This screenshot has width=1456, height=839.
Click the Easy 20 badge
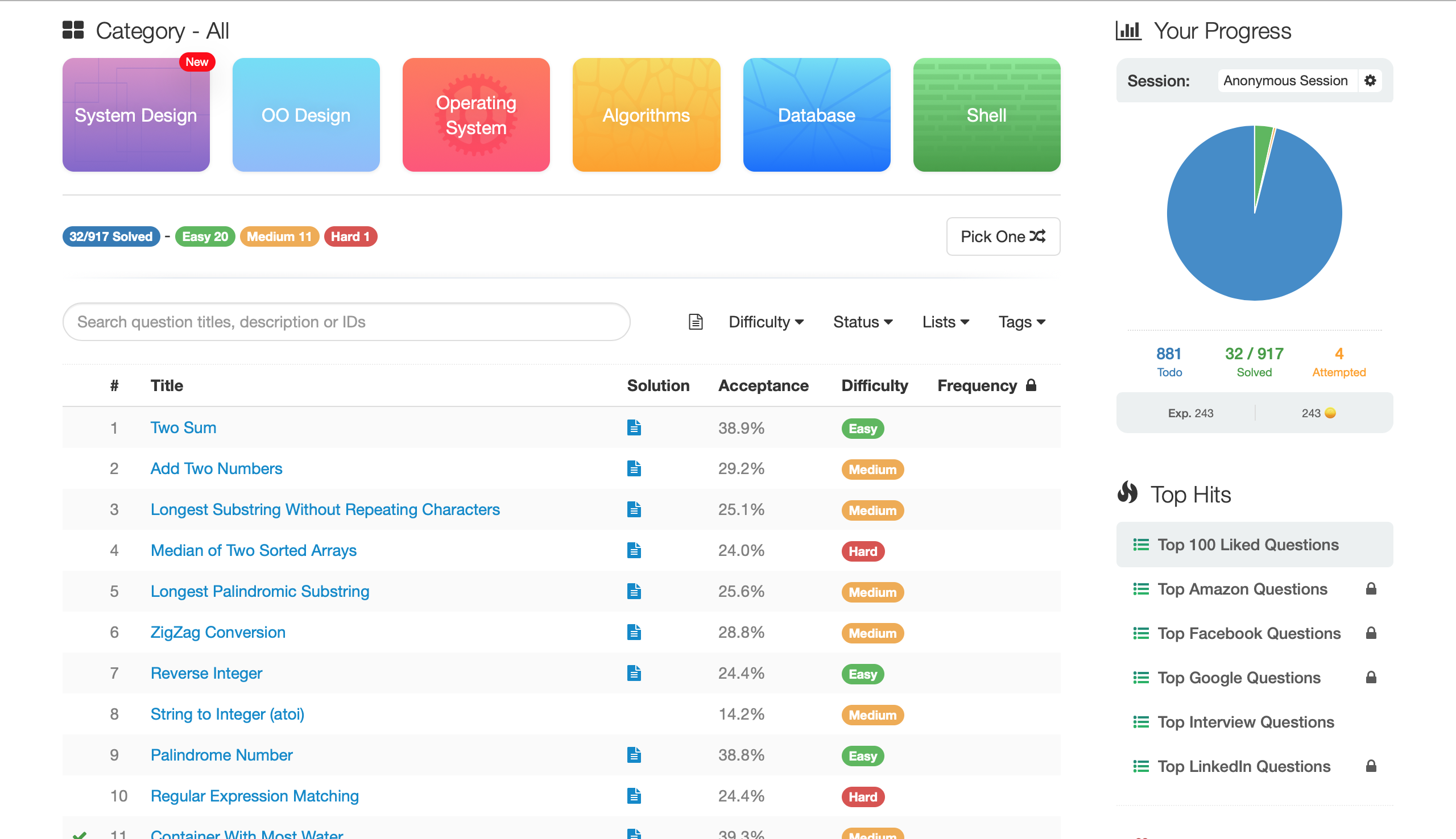click(205, 236)
